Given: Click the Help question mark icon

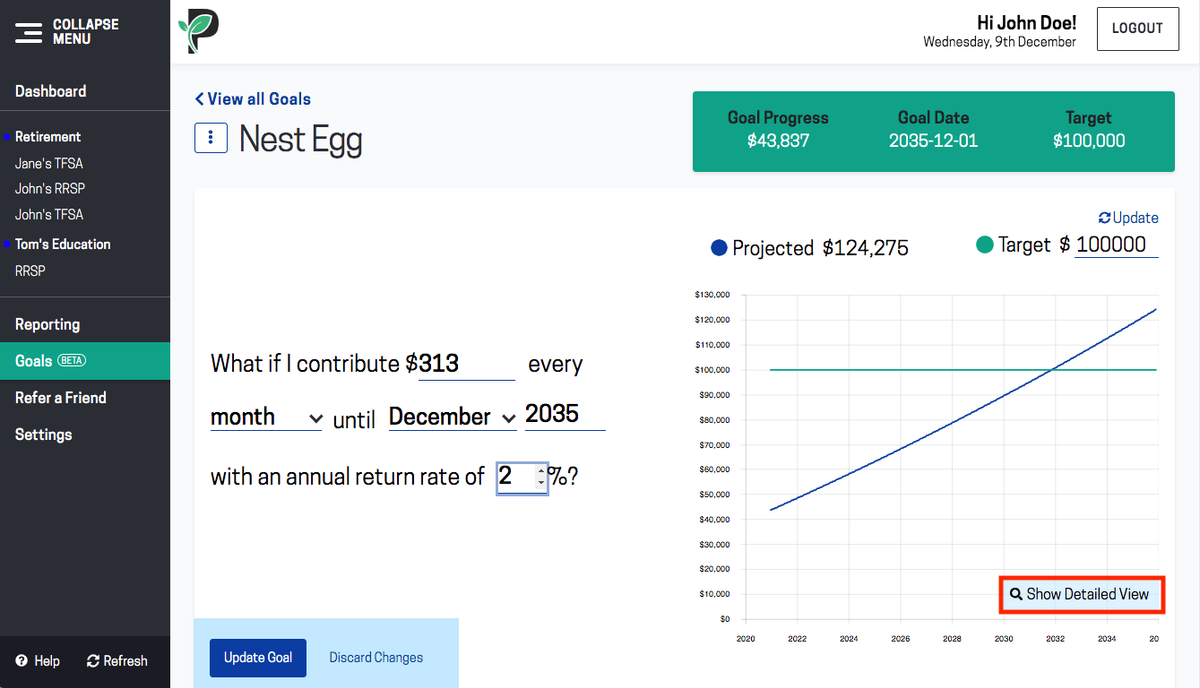Looking at the screenshot, I should point(21,661).
